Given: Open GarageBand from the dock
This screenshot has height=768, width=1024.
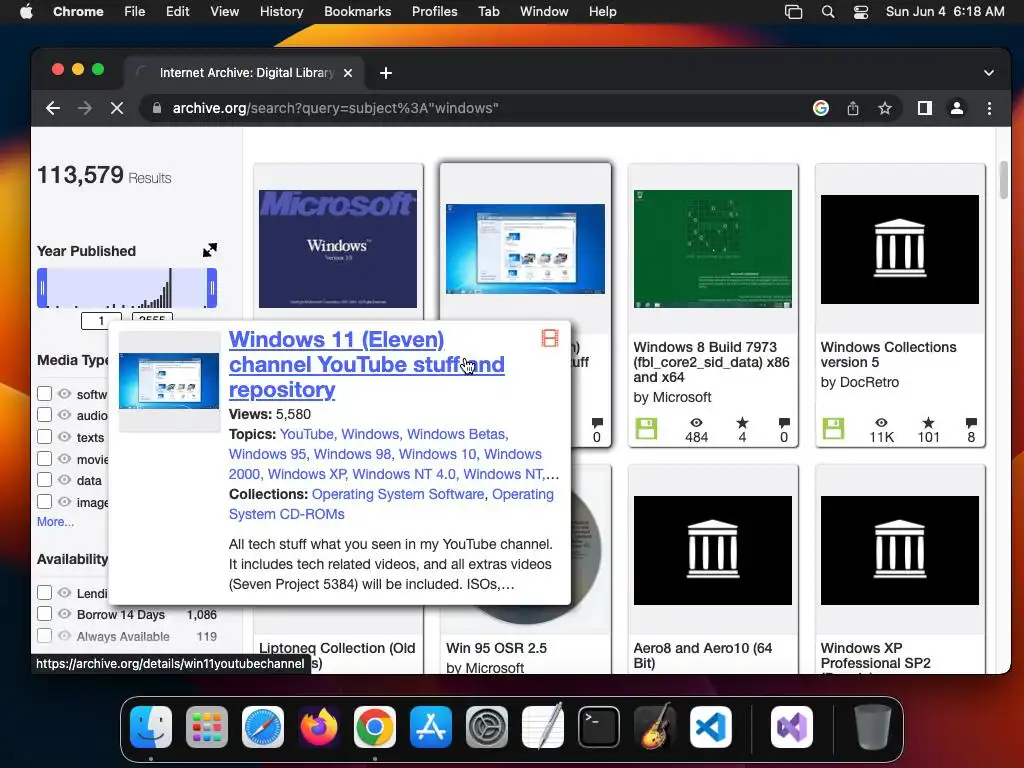Looking at the screenshot, I should [x=655, y=727].
